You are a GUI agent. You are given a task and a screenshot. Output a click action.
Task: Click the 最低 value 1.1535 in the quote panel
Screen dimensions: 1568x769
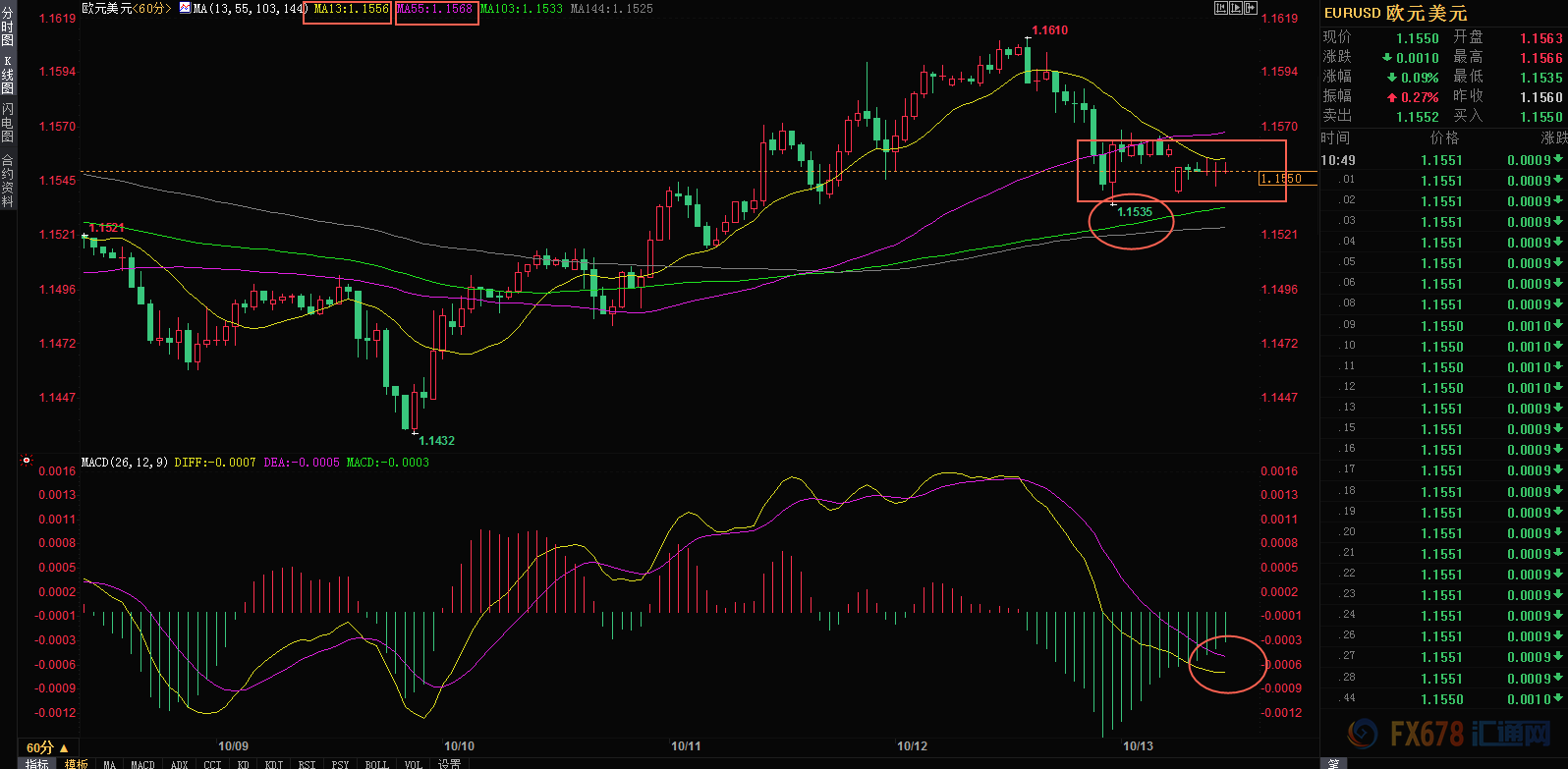tap(1541, 78)
